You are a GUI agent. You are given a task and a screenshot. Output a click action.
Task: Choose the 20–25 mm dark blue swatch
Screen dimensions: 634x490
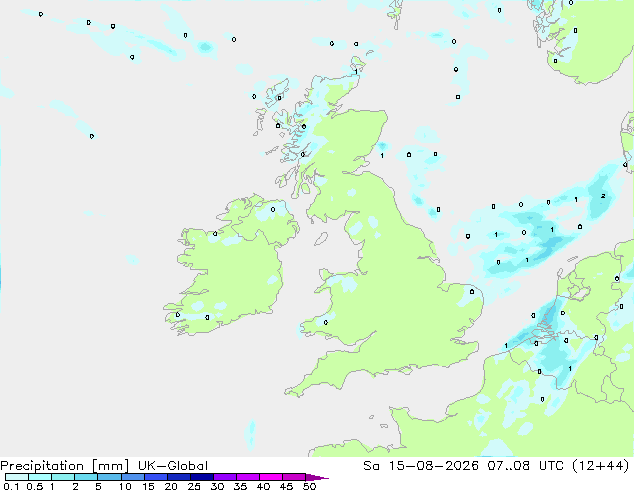point(178,477)
